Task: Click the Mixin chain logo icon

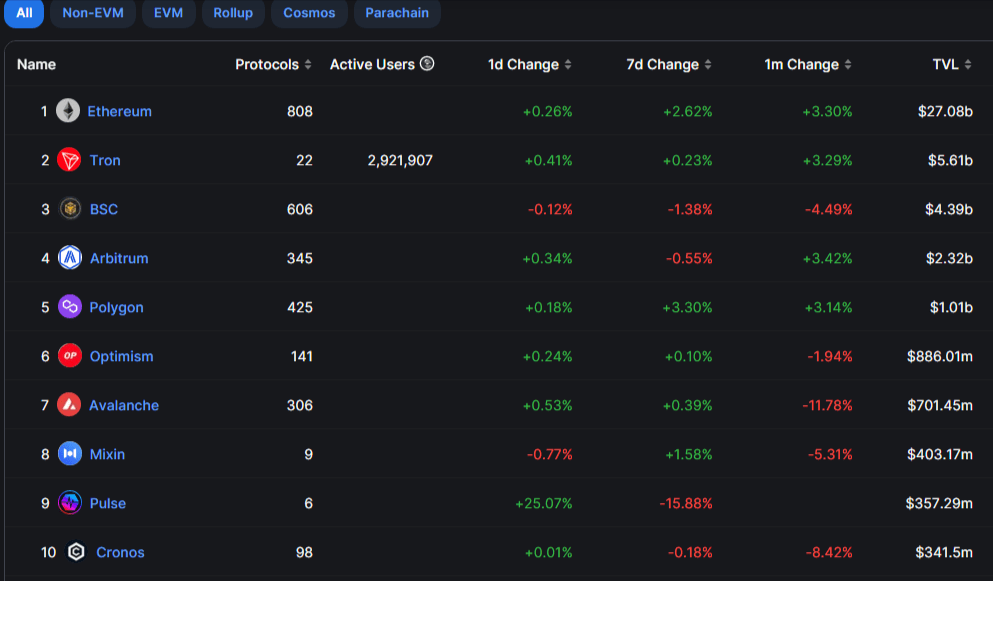Action: (x=70, y=454)
